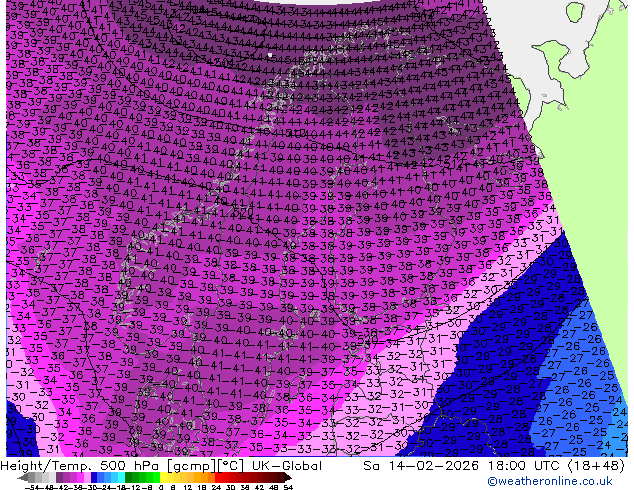
Task: Click the '-54' value on colour scale
Action: point(32,488)
